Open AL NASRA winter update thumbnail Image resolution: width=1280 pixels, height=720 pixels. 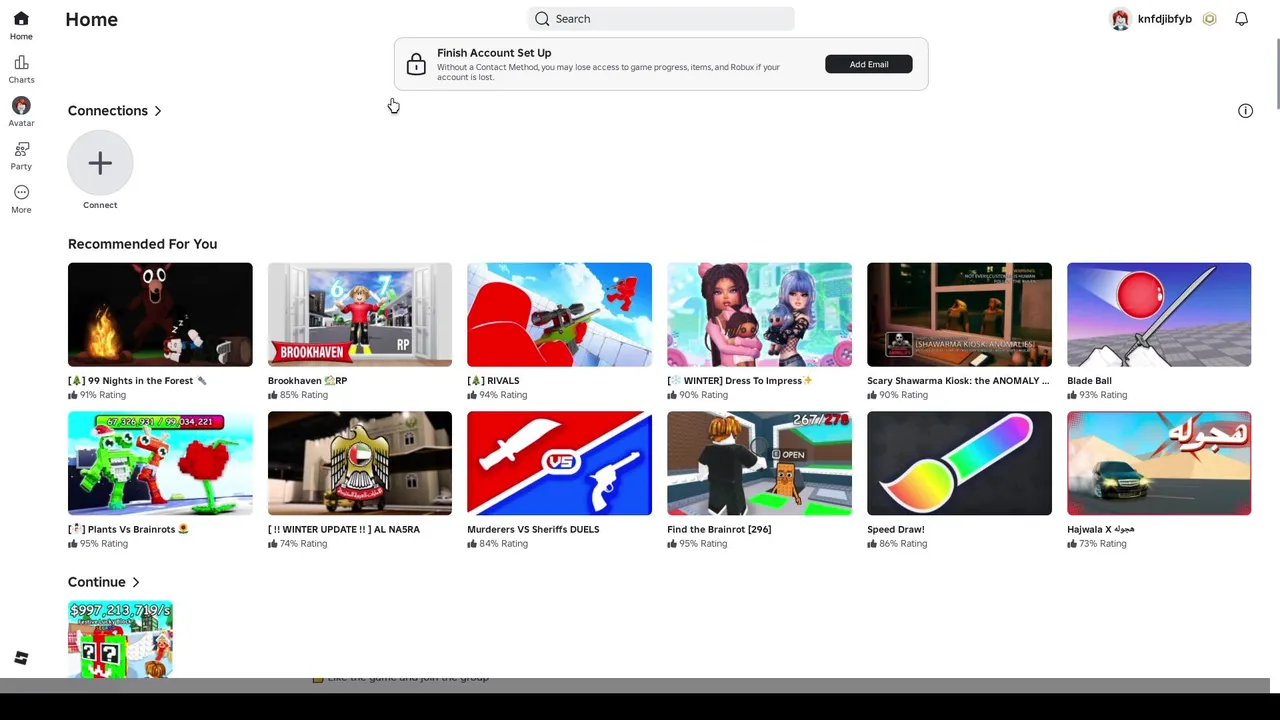360,464
